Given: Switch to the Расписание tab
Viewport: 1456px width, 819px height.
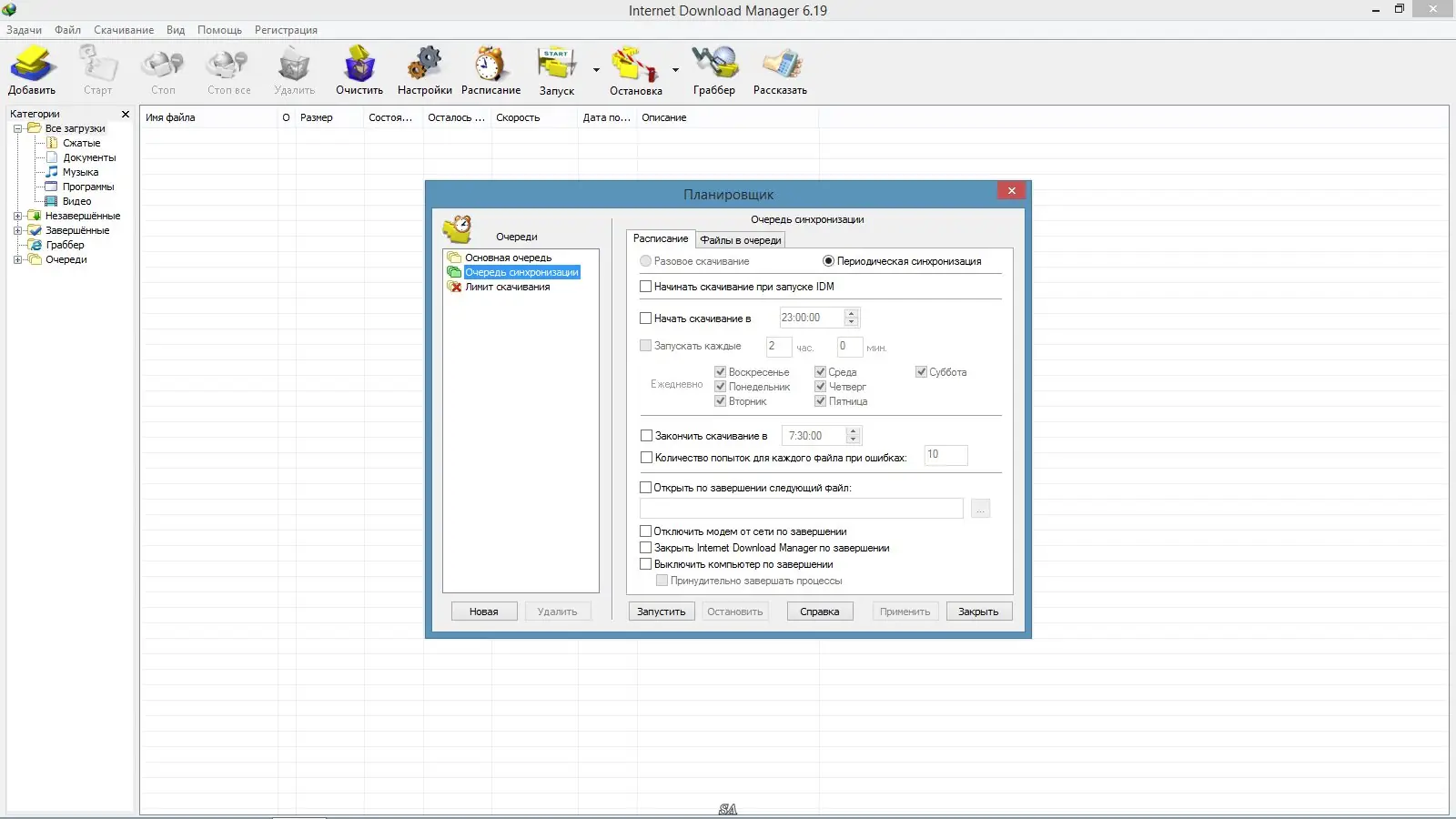Looking at the screenshot, I should pyautogui.click(x=661, y=238).
